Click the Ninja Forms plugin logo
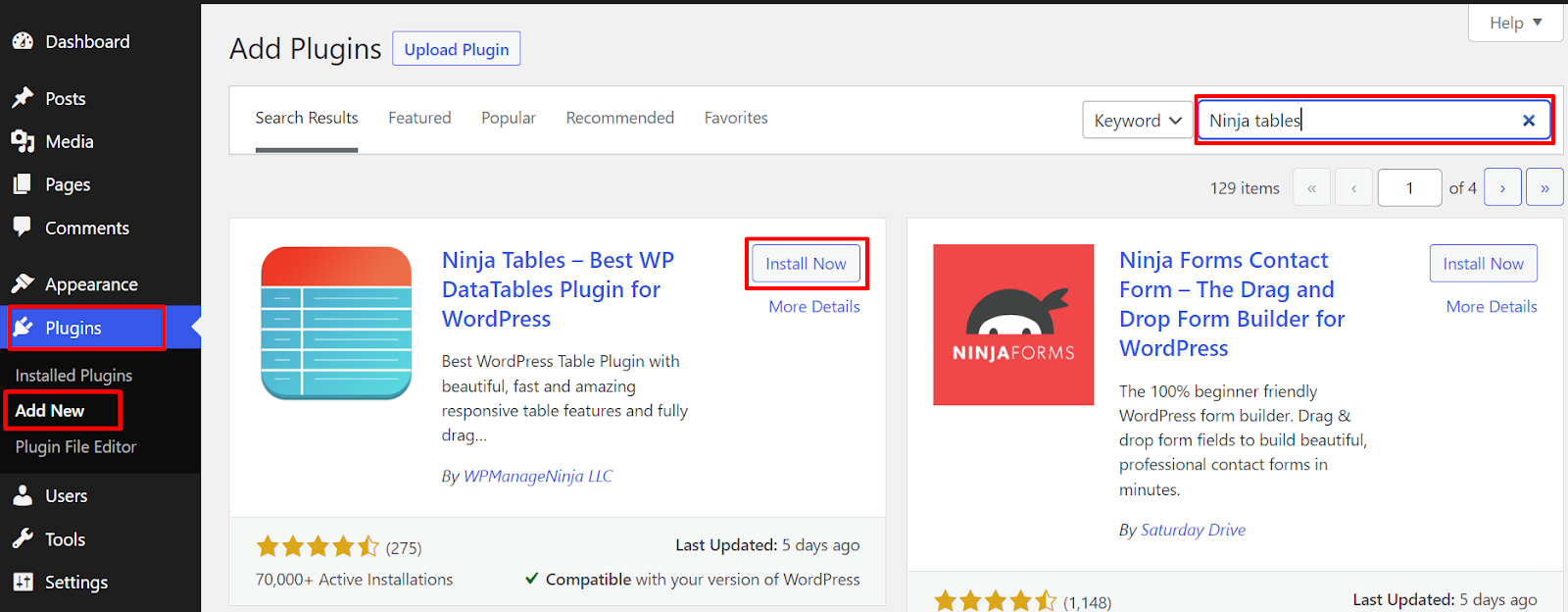 pos(1013,325)
